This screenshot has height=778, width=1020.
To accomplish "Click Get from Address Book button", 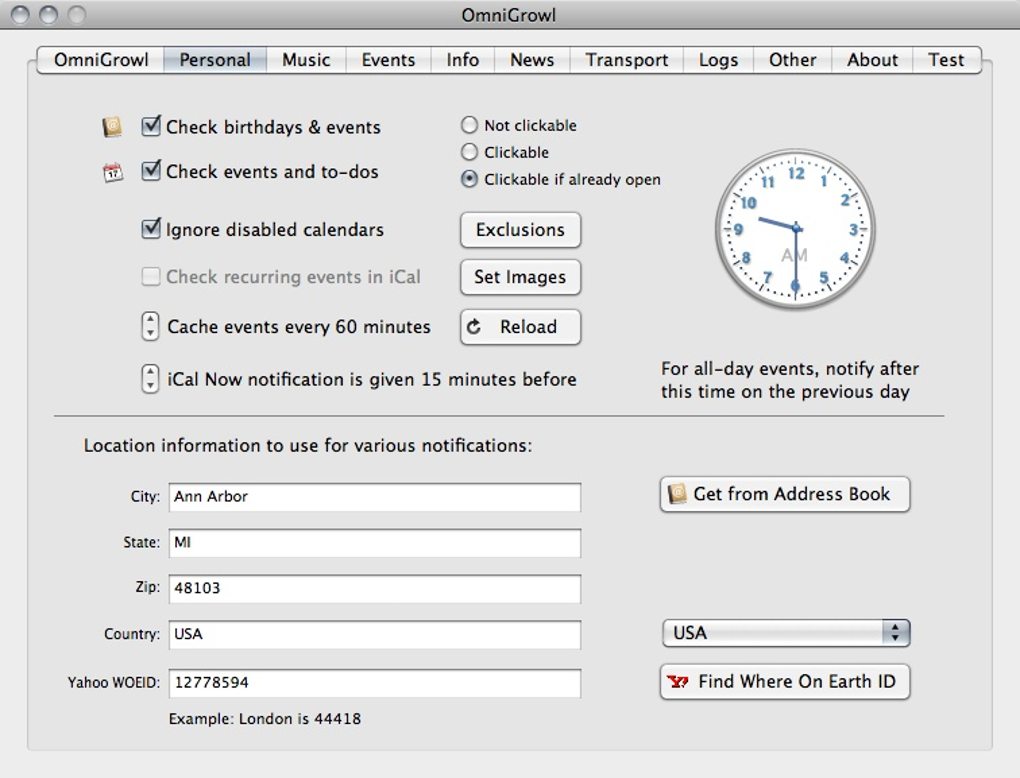I will (x=785, y=494).
